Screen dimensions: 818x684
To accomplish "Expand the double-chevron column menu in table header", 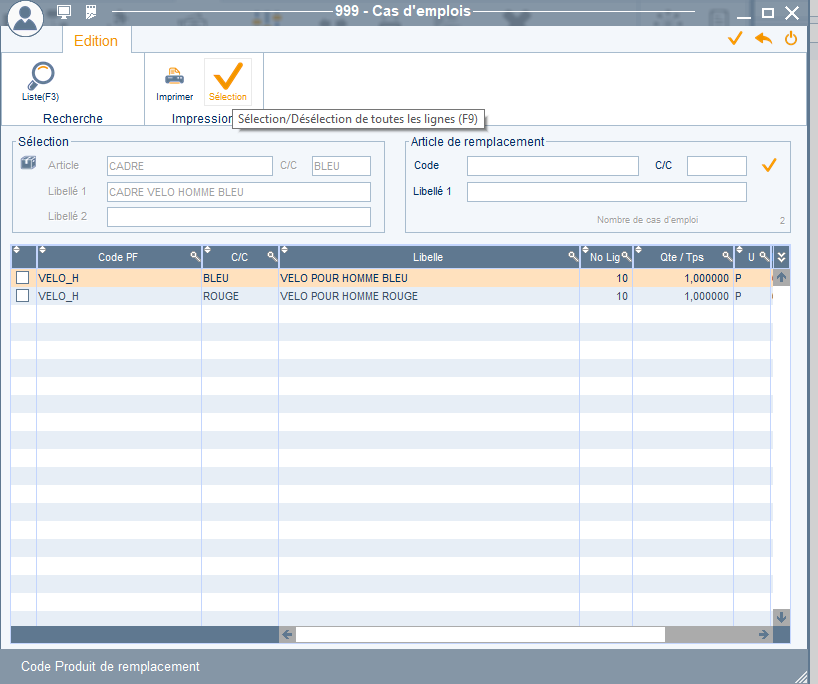I will coord(781,257).
